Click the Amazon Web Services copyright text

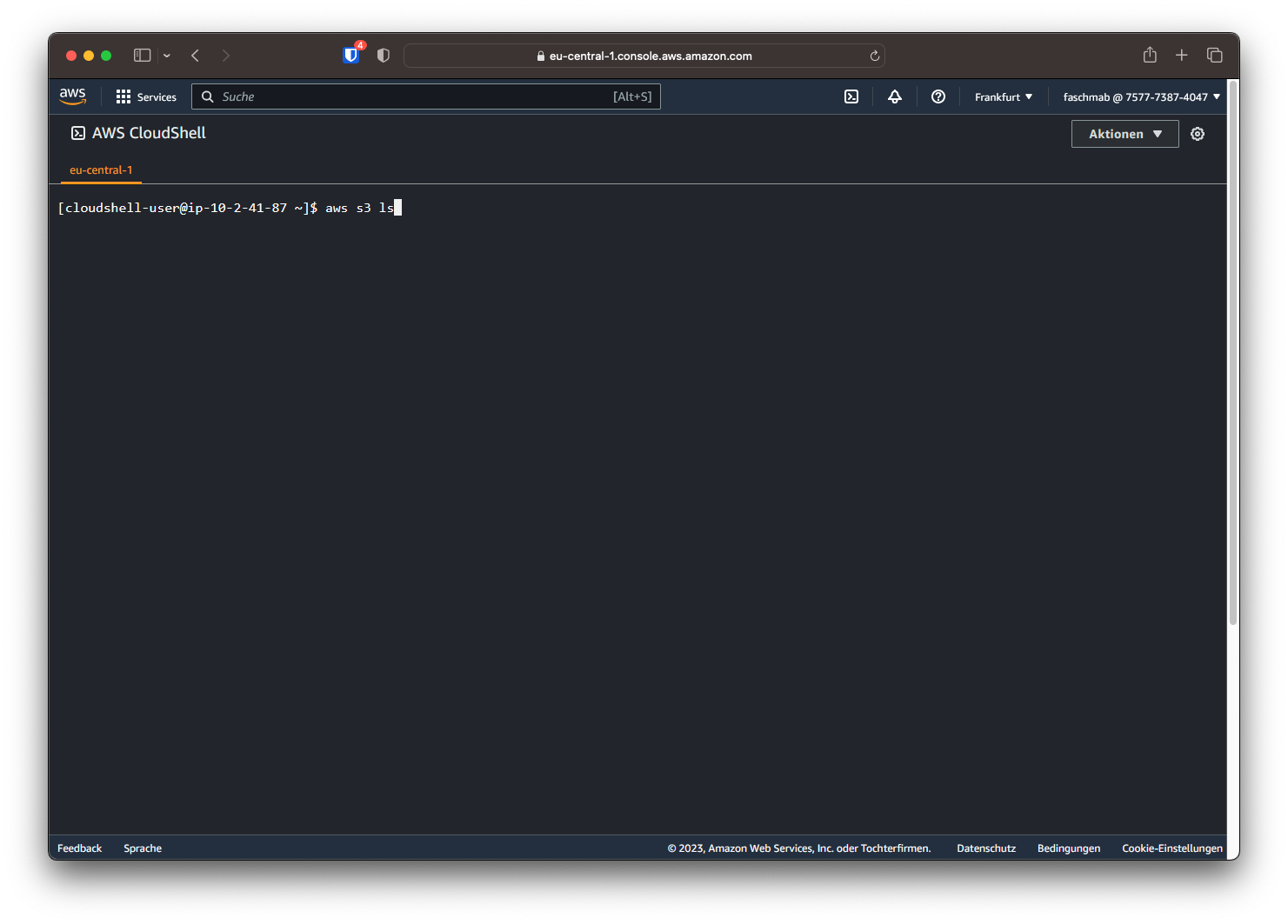pos(799,848)
